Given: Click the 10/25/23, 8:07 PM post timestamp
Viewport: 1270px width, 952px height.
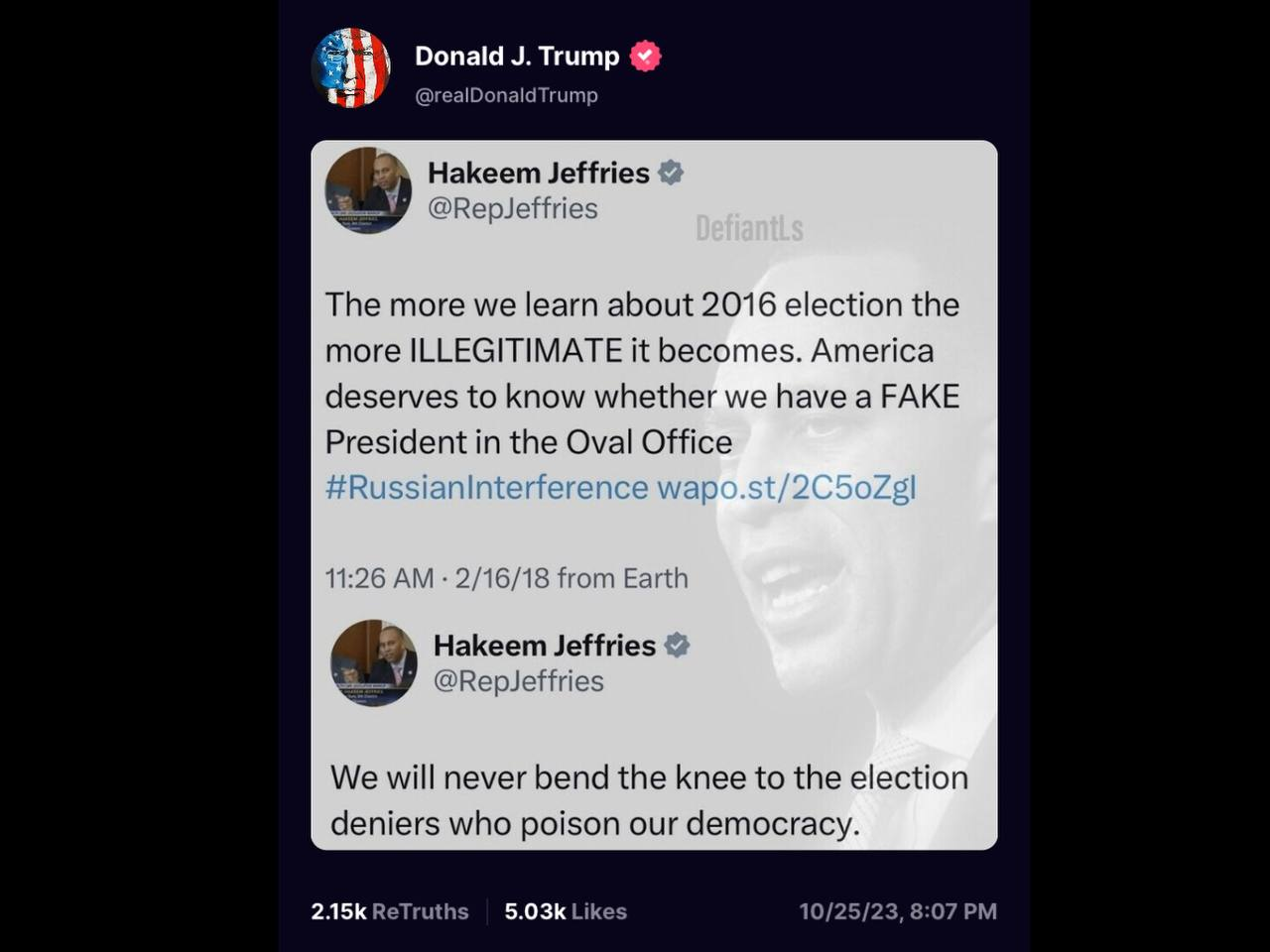Looking at the screenshot, I should click(898, 911).
